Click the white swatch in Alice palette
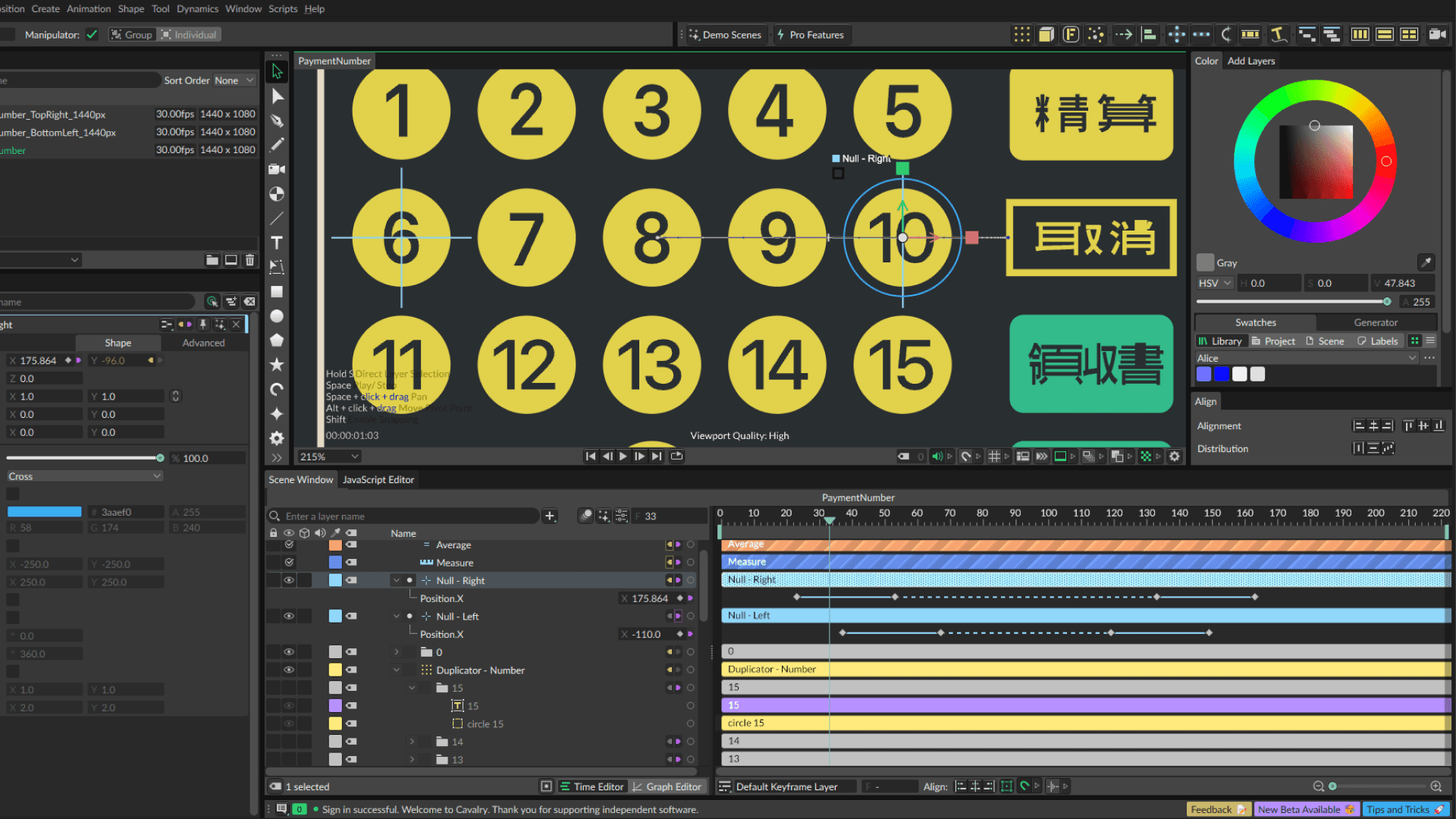 click(1239, 374)
